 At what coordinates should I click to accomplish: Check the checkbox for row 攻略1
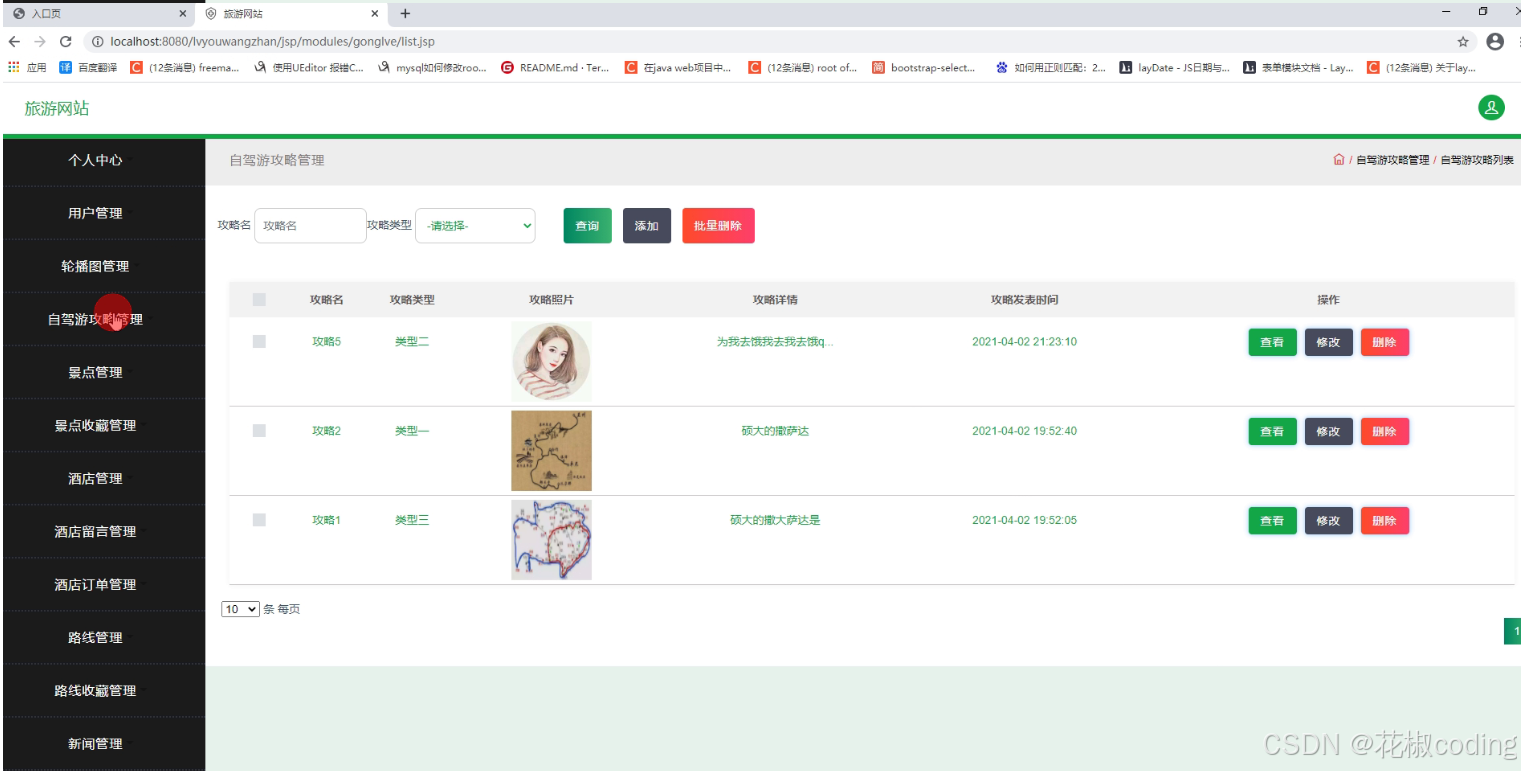tap(259, 519)
